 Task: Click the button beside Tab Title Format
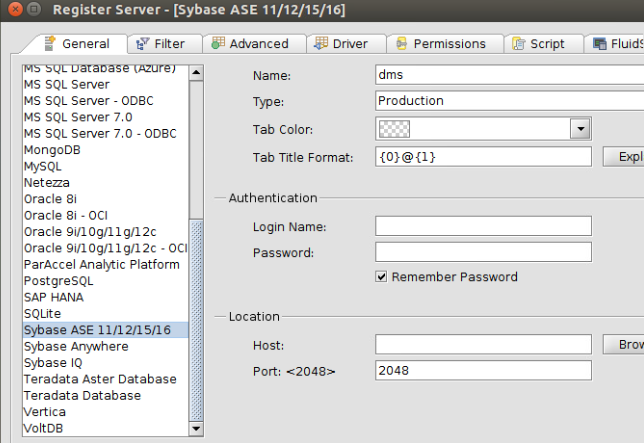[623, 157]
